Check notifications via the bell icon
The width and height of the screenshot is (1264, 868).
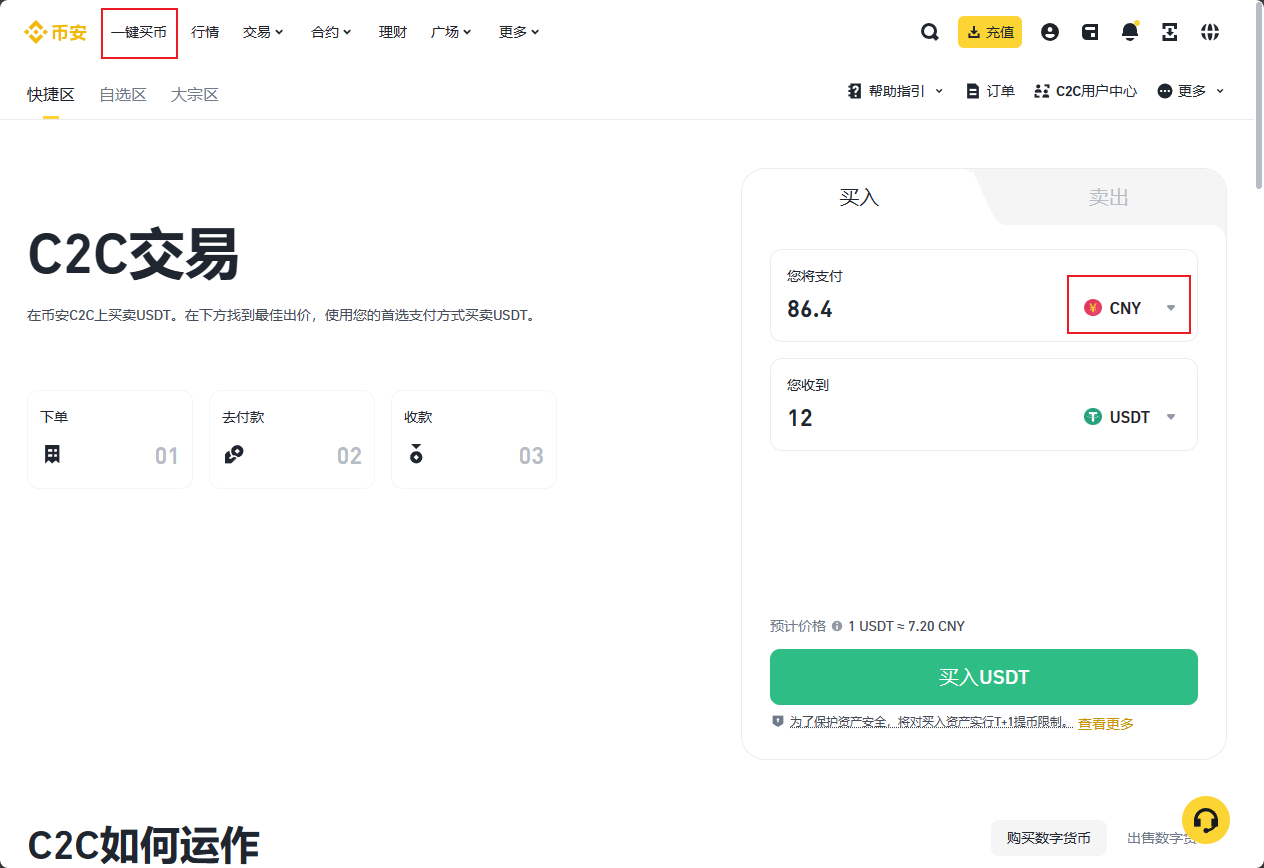tap(1129, 31)
